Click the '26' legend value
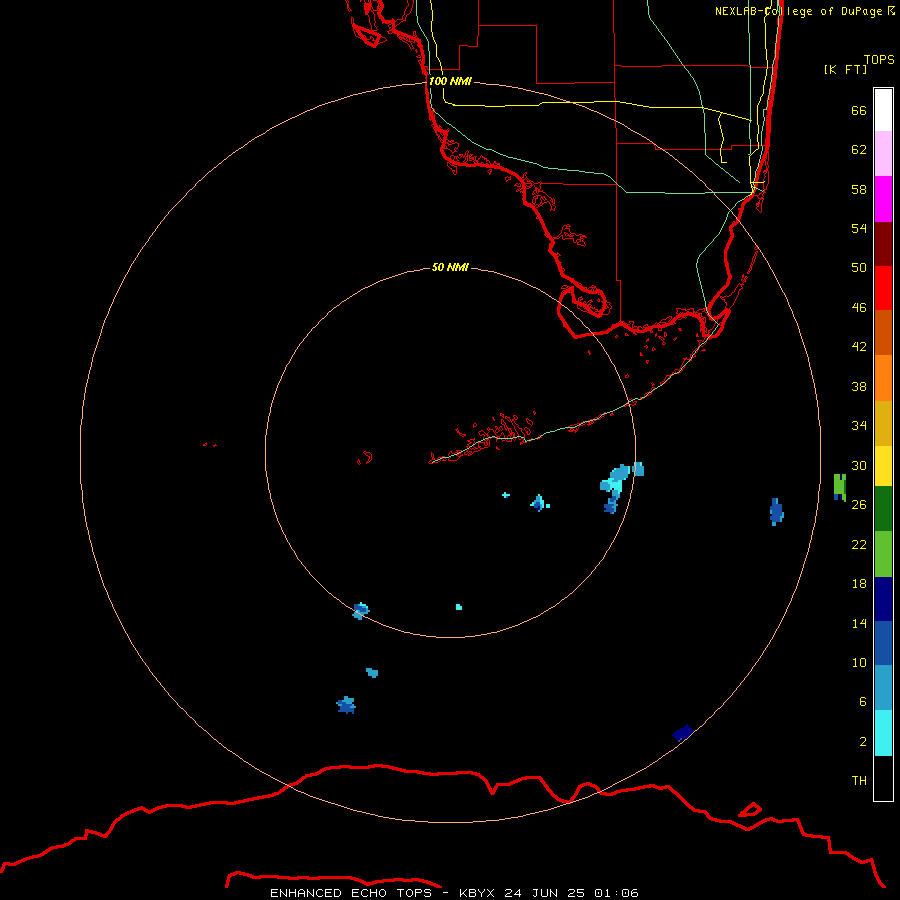Image resolution: width=900 pixels, height=900 pixels. [x=859, y=505]
